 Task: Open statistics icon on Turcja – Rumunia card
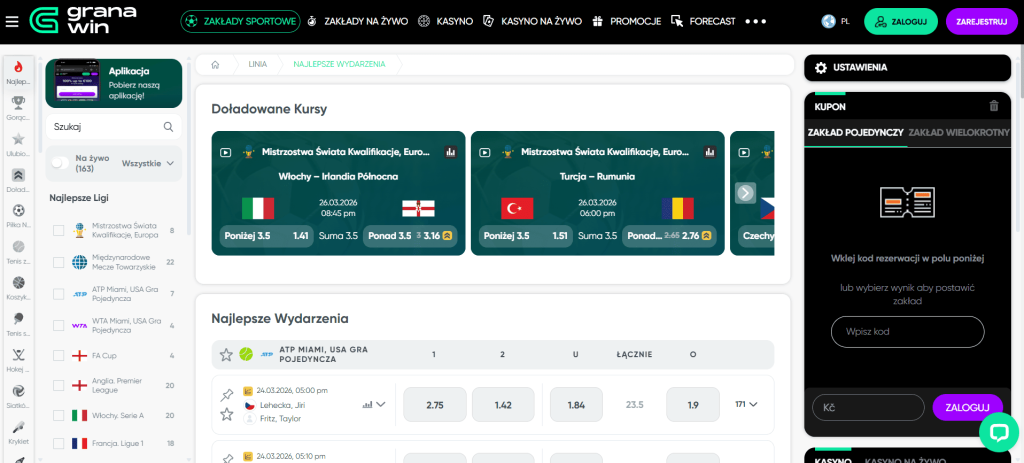pos(709,152)
